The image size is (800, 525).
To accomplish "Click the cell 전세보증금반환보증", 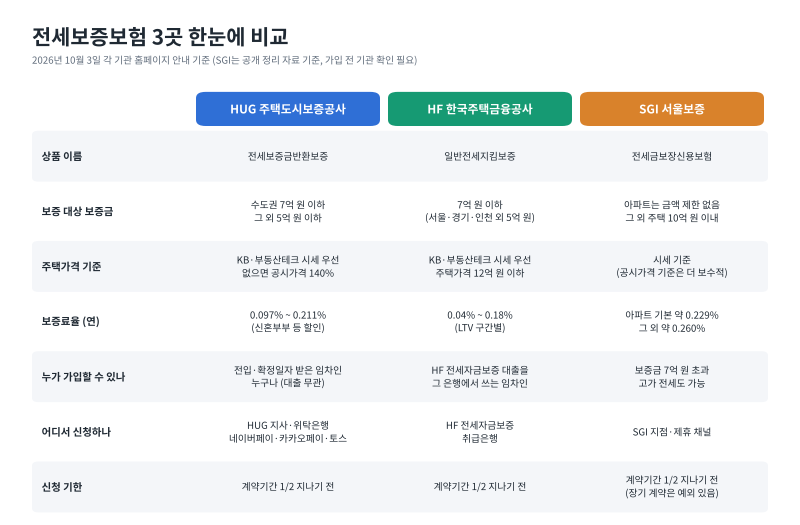I will [x=288, y=156].
